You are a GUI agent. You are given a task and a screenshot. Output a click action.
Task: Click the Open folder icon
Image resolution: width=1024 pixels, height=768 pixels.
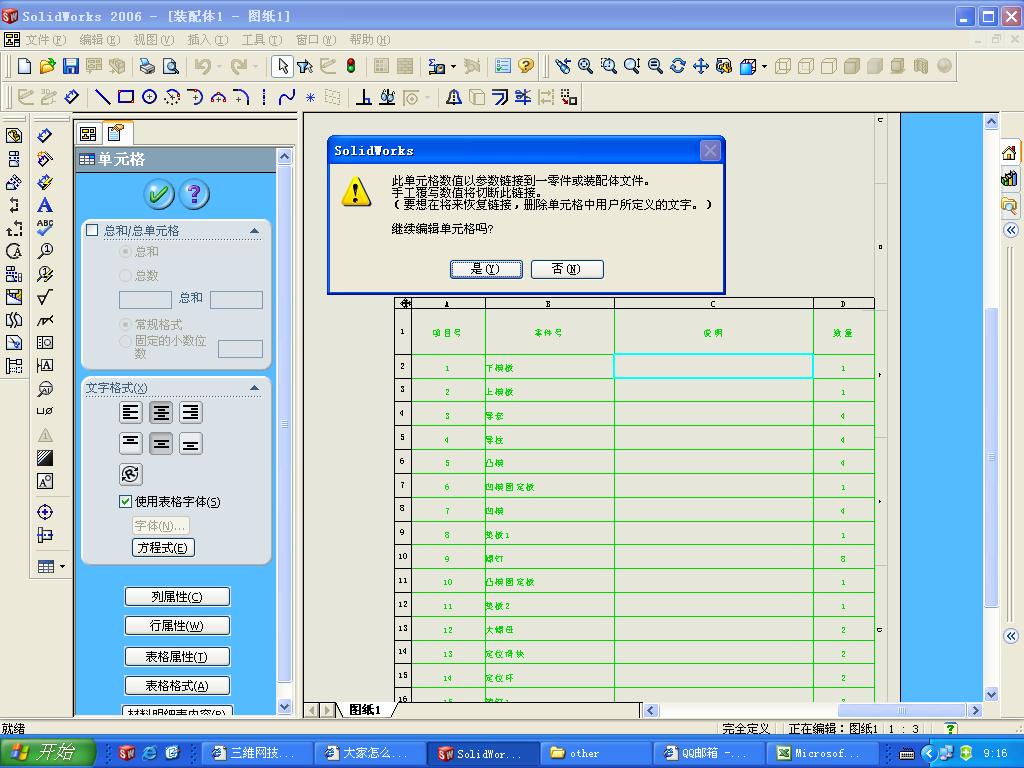(x=47, y=66)
